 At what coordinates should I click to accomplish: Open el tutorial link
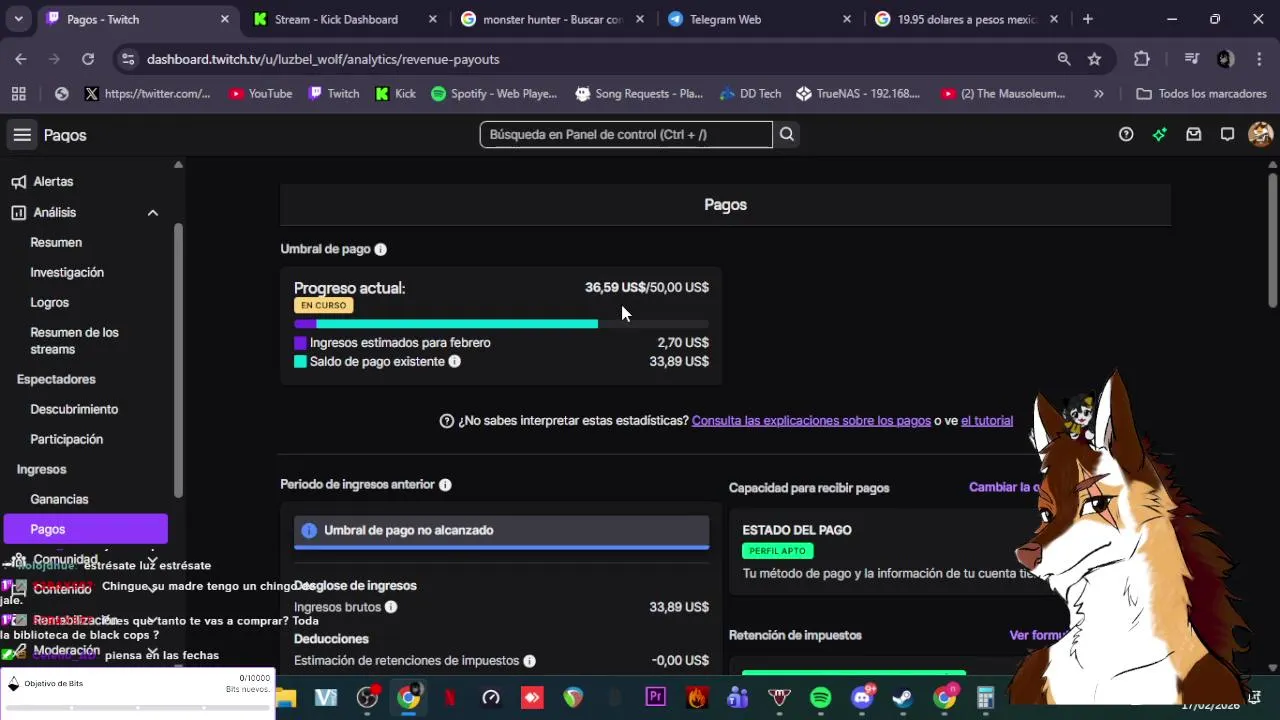[987, 421]
